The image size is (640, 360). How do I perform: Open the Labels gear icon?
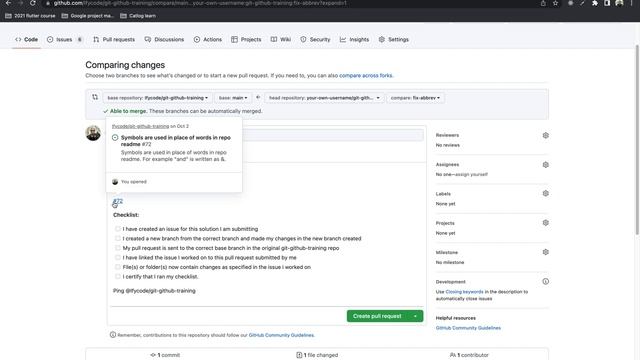coord(545,193)
